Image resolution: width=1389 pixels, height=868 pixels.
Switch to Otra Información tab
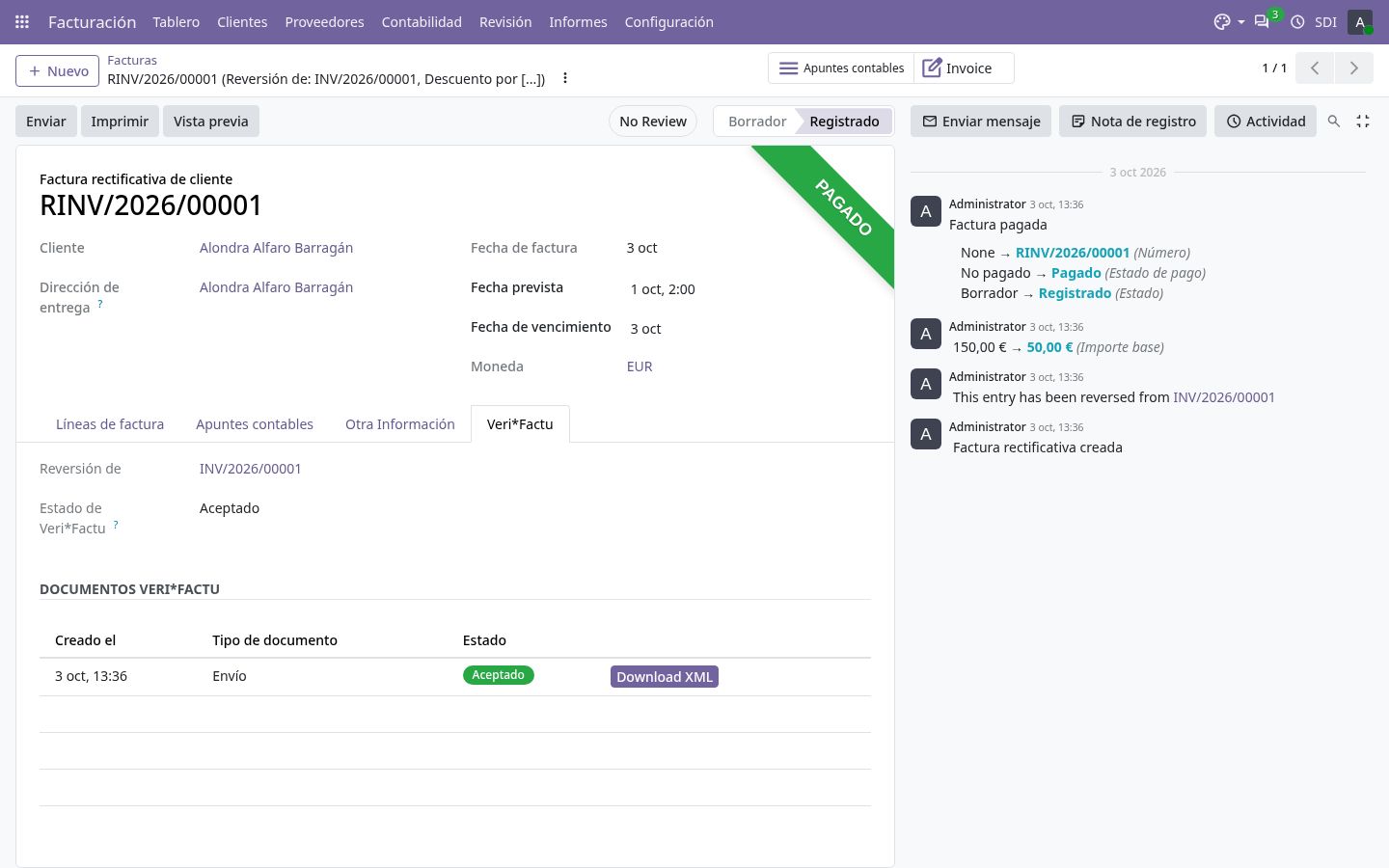click(x=400, y=424)
